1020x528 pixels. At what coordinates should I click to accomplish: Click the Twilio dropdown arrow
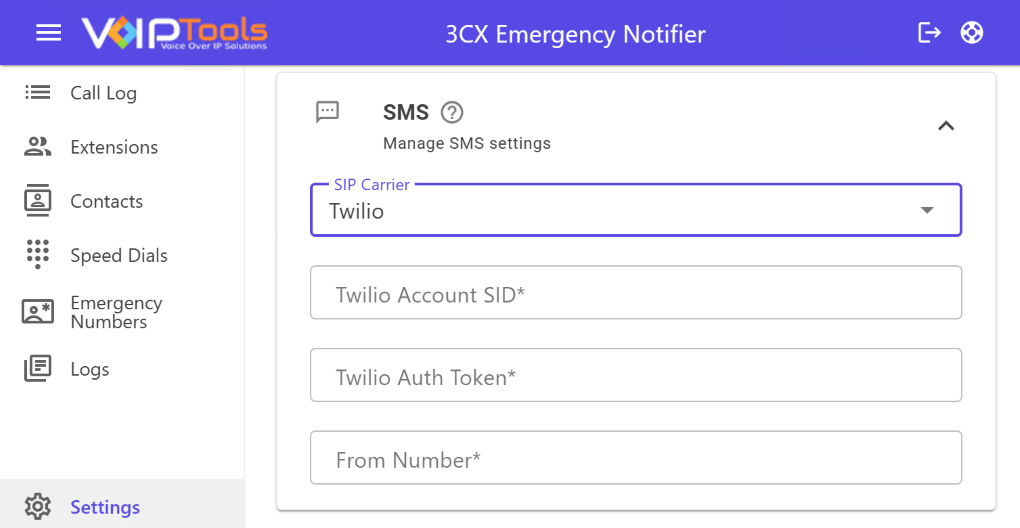(x=927, y=210)
